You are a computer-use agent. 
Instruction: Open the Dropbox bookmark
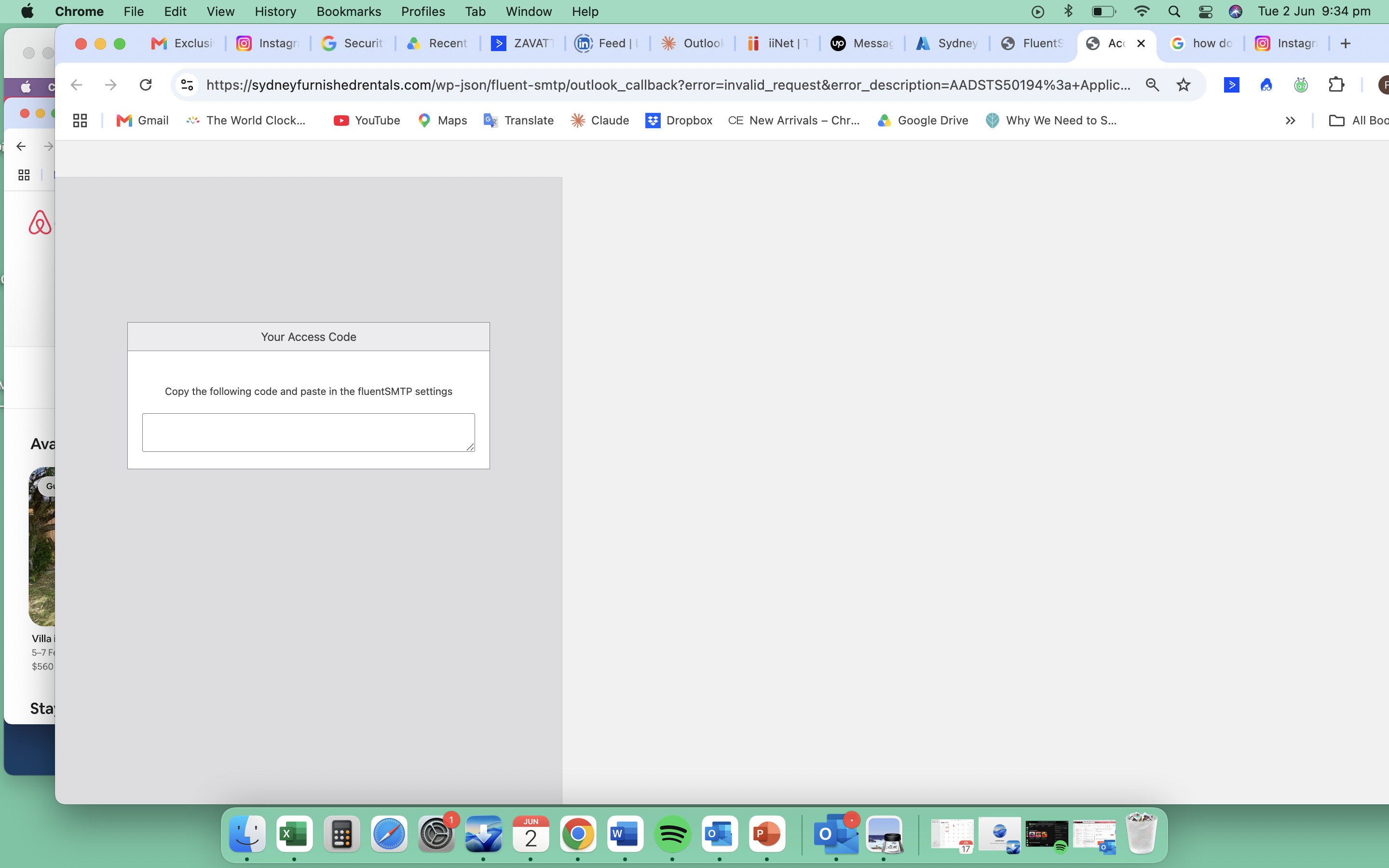(679, 121)
